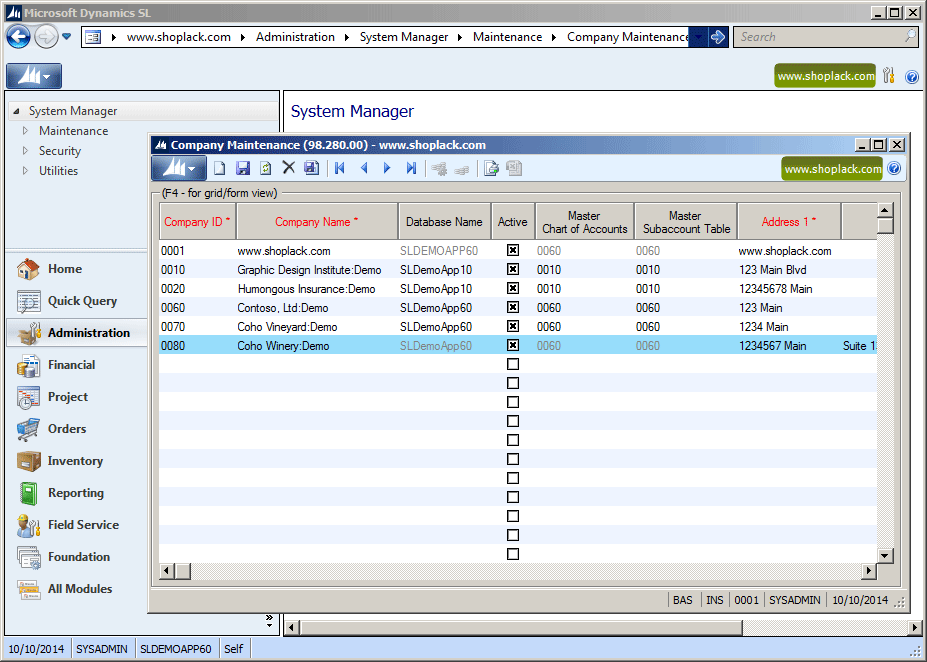The height and width of the screenshot is (662, 927).
Task: Open the Dynamics logo dropdown in main window
Action: [x=34, y=76]
